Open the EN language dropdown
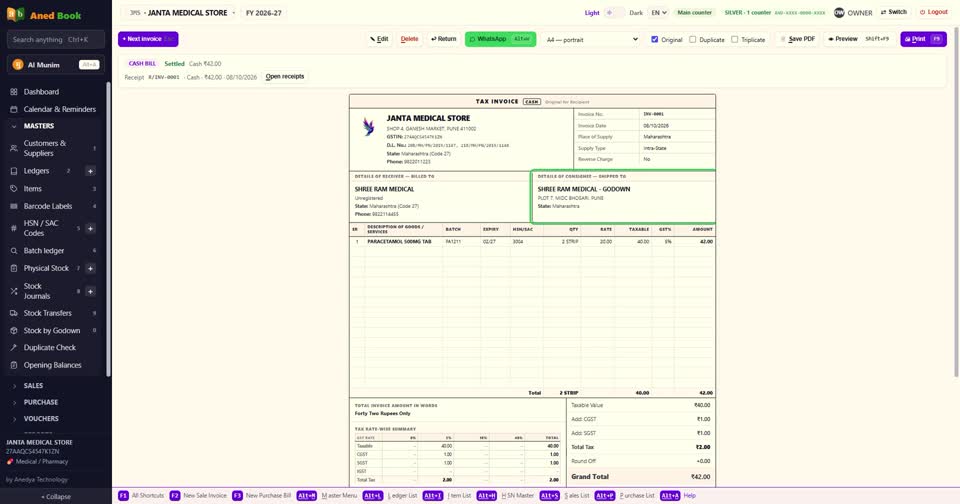This screenshot has height=504, width=960. click(x=658, y=12)
